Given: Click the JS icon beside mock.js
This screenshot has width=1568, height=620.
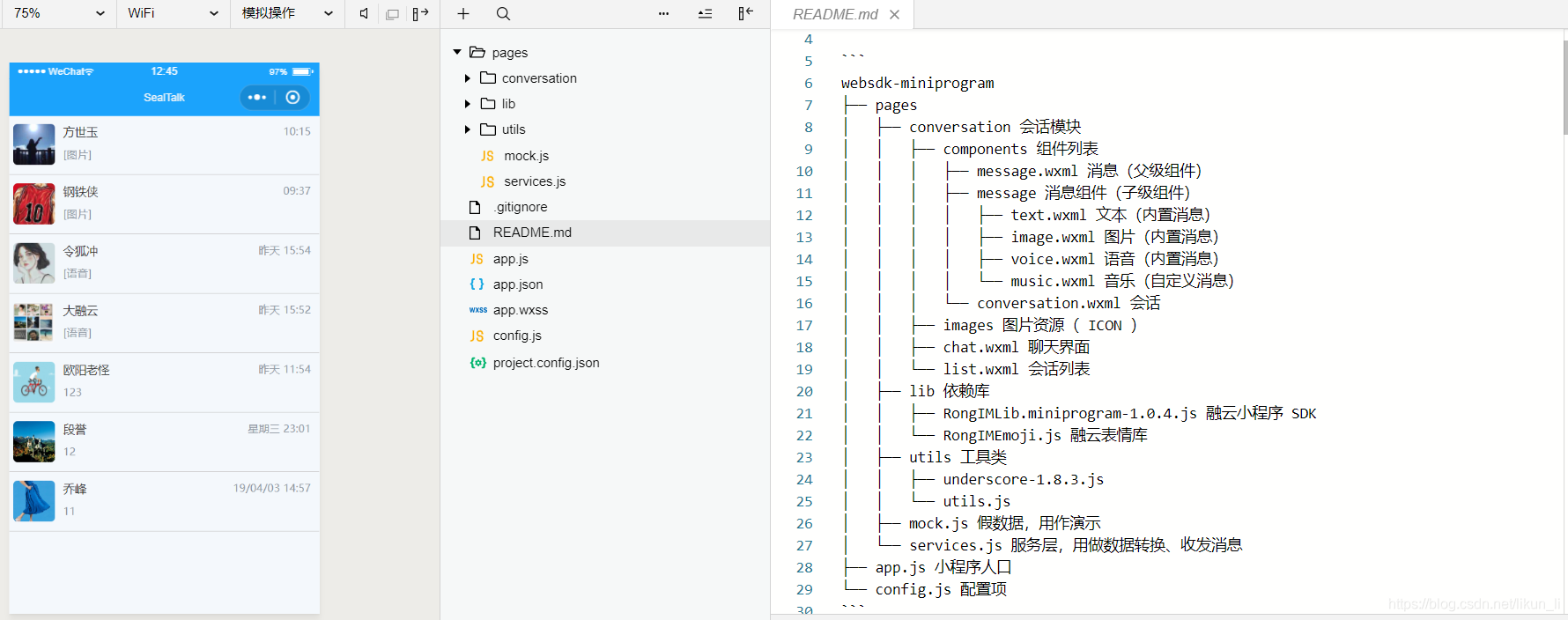Looking at the screenshot, I should (x=487, y=156).
